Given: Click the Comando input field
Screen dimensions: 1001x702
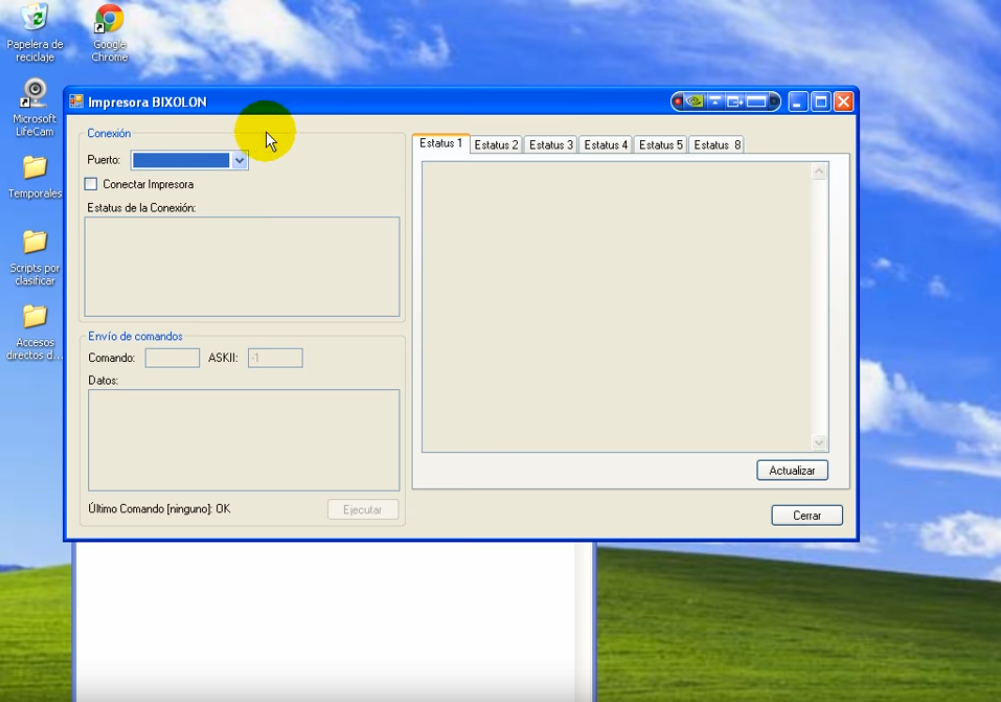Looking at the screenshot, I should [172, 357].
